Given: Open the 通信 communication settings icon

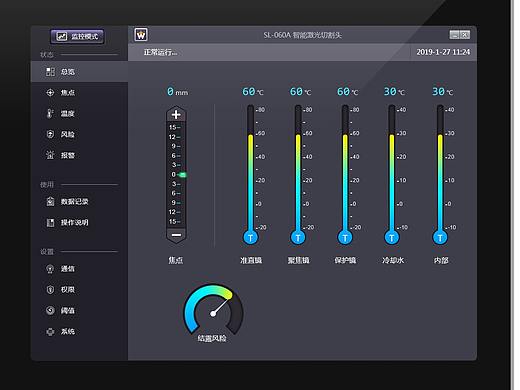Looking at the screenshot, I should point(50,269).
